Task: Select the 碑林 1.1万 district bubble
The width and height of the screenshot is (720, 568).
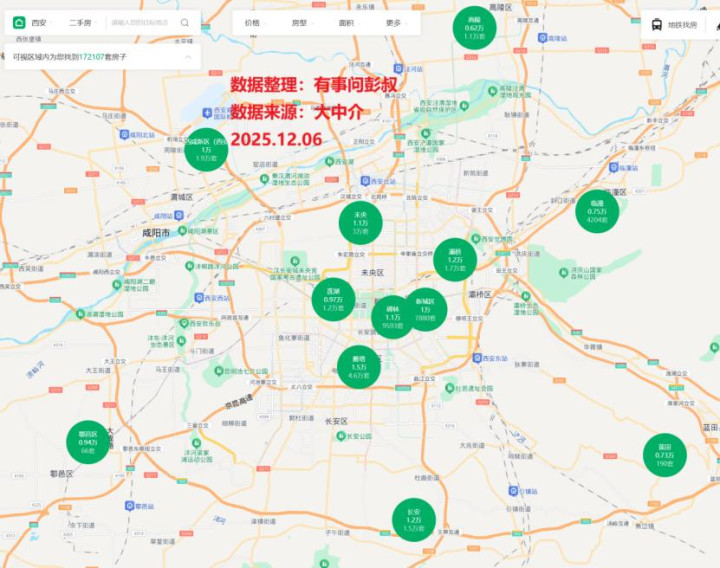Action: point(392,317)
